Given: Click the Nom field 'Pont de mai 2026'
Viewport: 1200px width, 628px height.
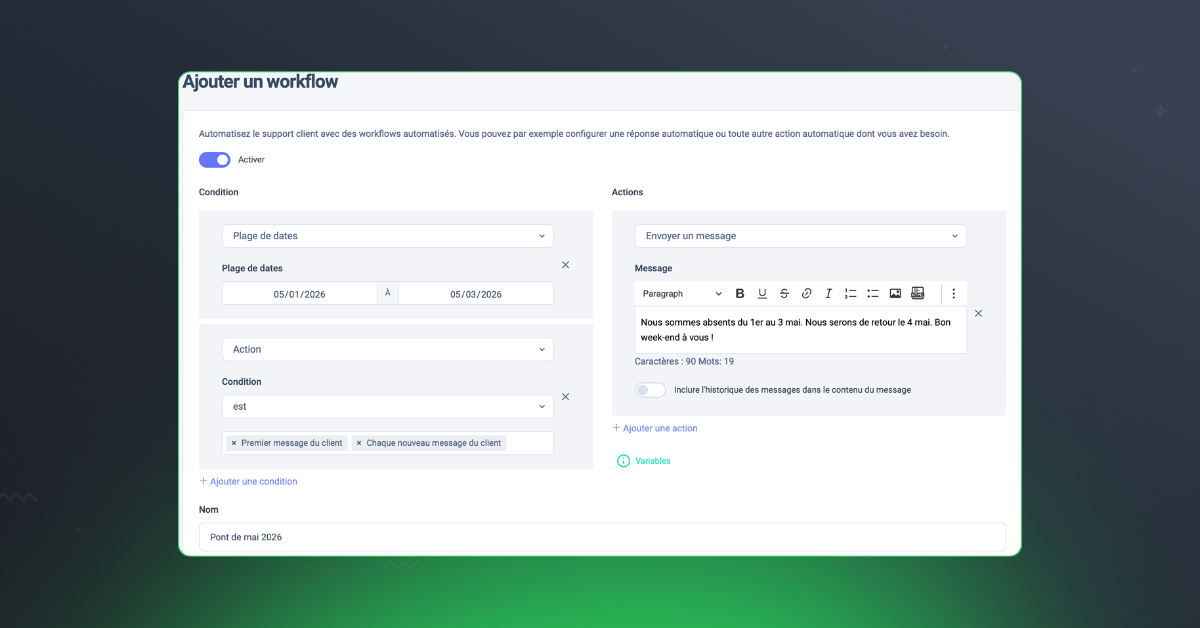Looking at the screenshot, I should [x=602, y=537].
